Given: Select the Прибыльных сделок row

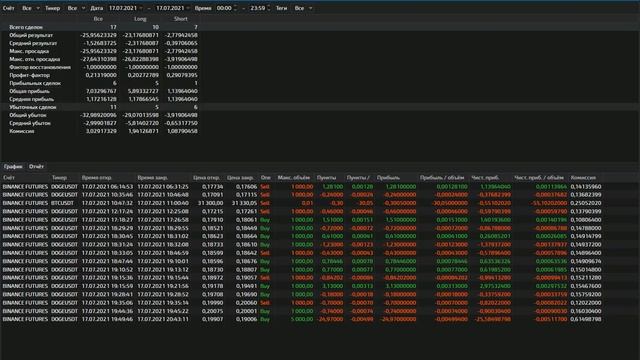Looking at the screenshot, I should point(100,83).
